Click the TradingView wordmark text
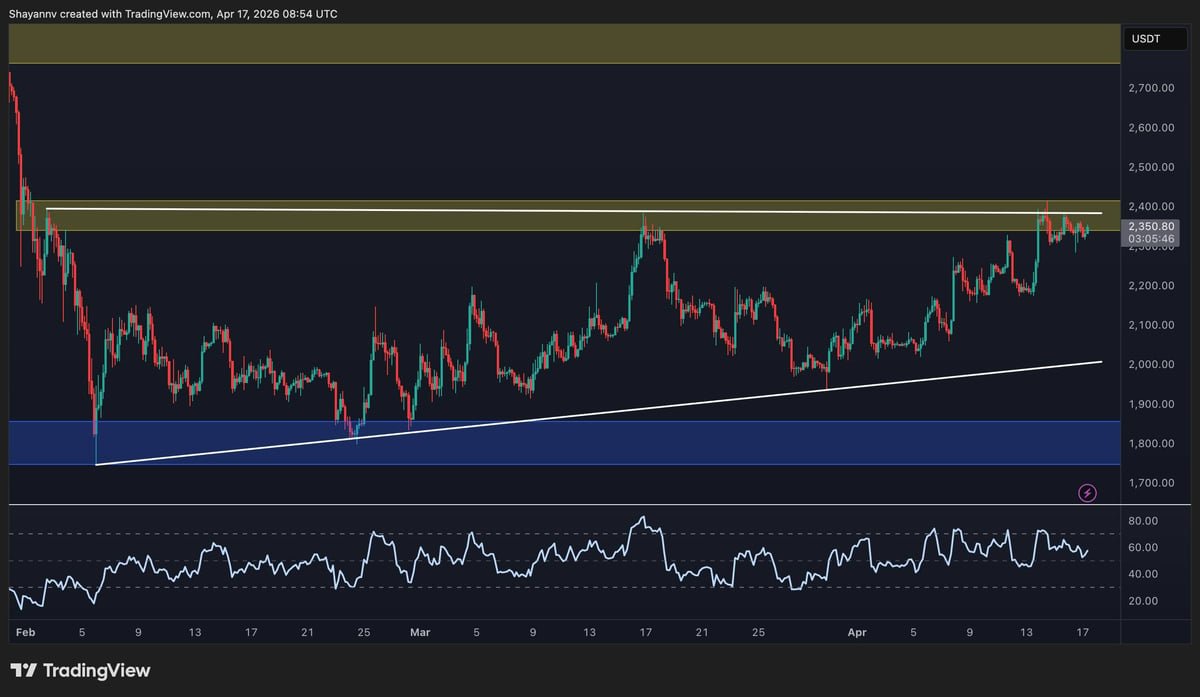 pyautogui.click(x=96, y=671)
